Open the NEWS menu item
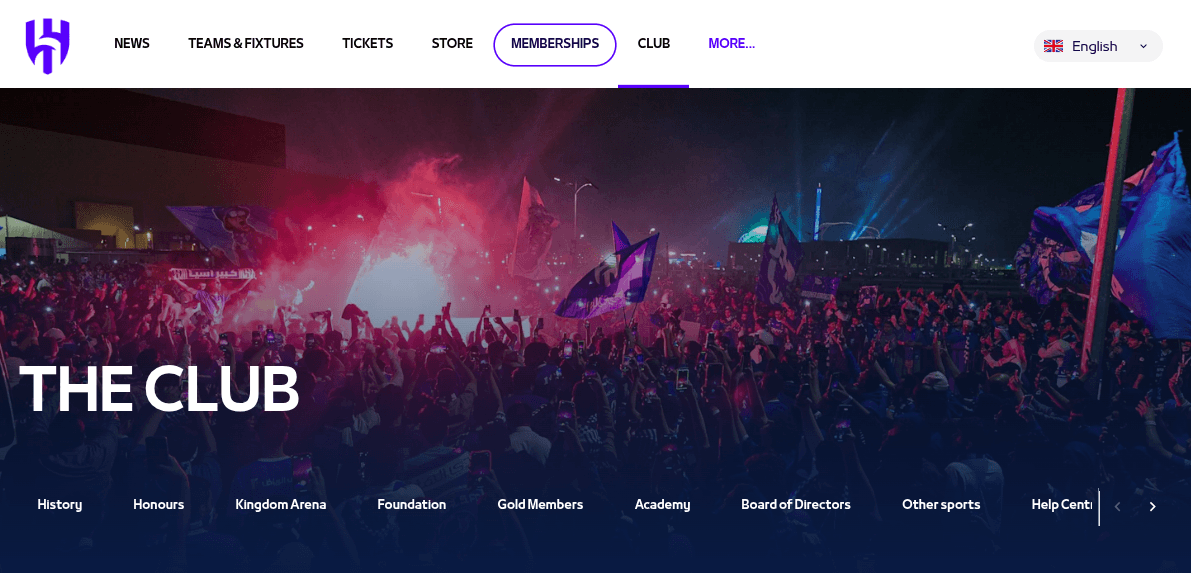Screen dimensions: 1191x573 [x=132, y=44]
